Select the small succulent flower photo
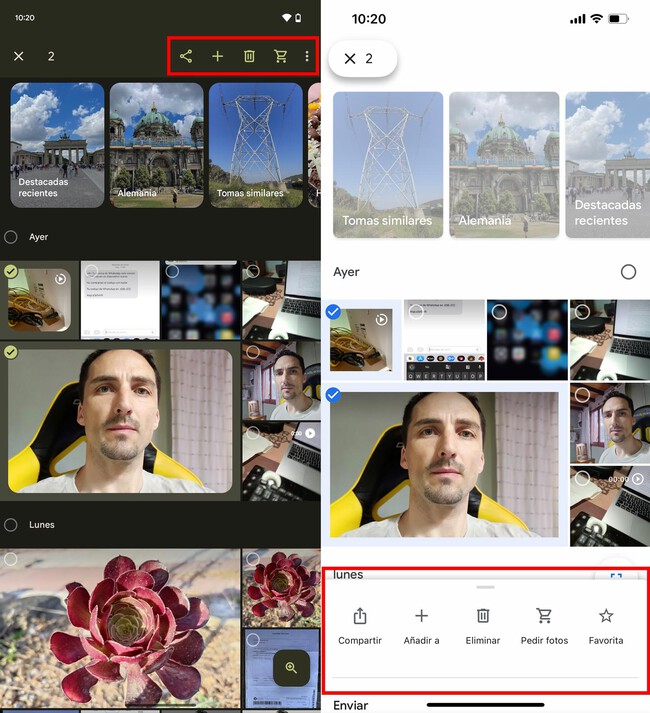 [x=253, y=559]
